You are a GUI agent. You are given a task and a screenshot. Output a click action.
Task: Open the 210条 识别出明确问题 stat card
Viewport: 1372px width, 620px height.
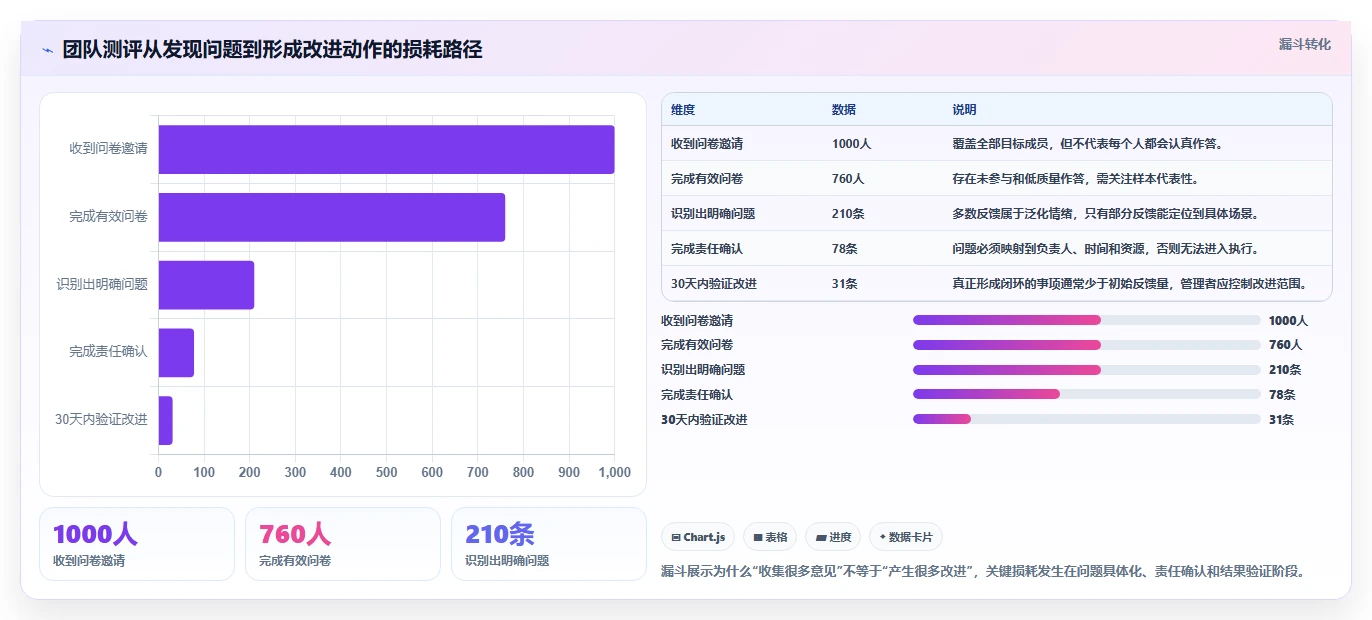(x=549, y=544)
